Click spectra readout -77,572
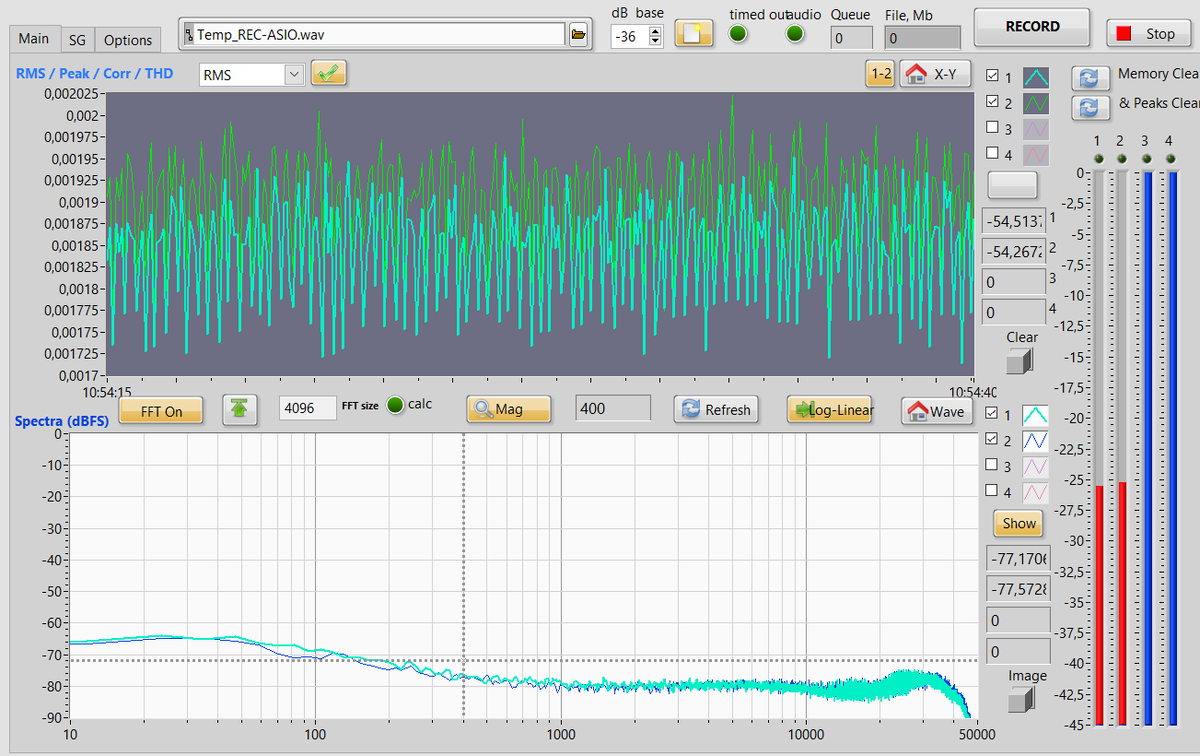Screen dimensions: 1200x756 pyautogui.click(x=1018, y=589)
